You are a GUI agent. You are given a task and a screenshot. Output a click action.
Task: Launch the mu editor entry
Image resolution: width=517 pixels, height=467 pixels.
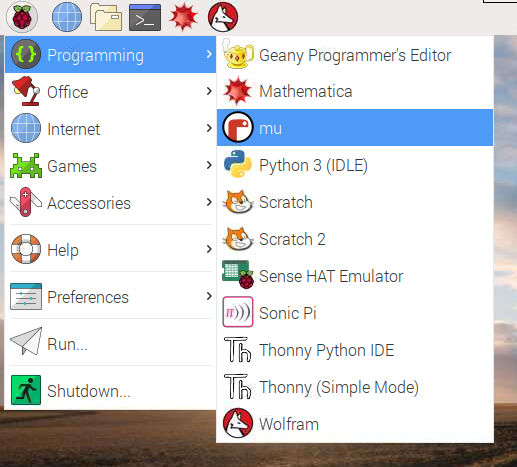[355, 127]
